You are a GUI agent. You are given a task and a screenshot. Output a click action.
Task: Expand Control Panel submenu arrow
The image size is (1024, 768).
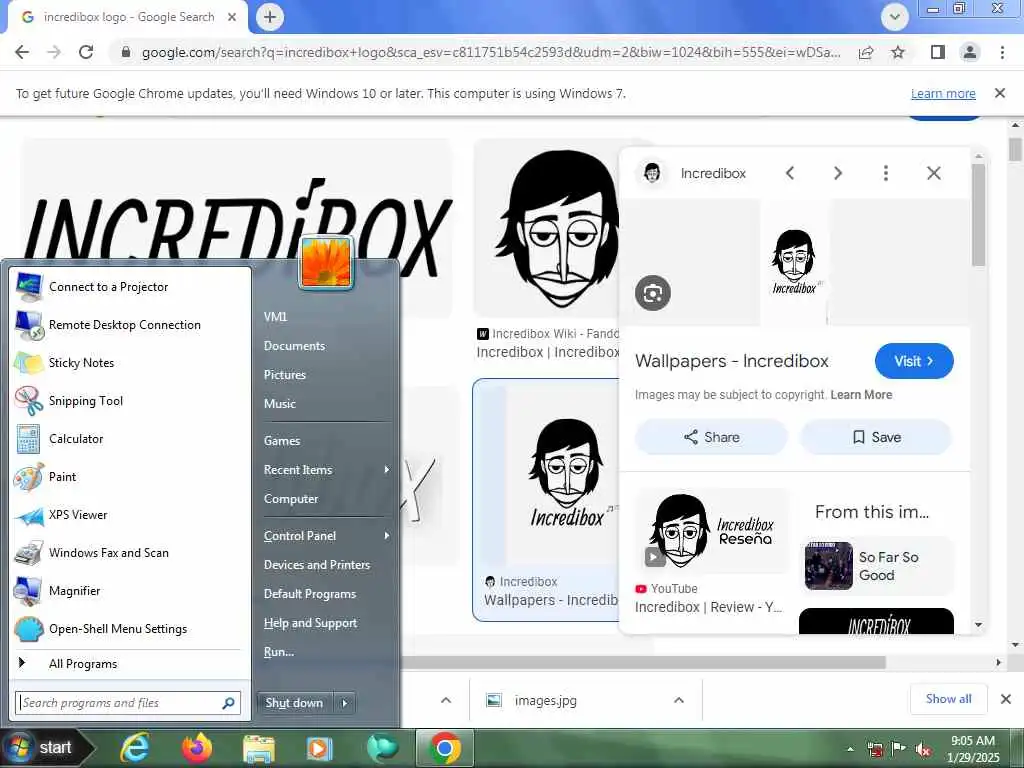(387, 536)
